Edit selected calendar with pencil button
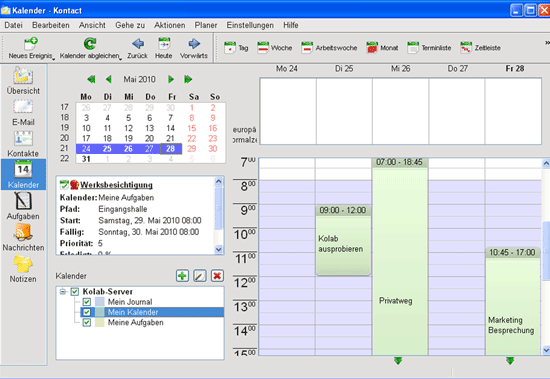 click(x=200, y=276)
